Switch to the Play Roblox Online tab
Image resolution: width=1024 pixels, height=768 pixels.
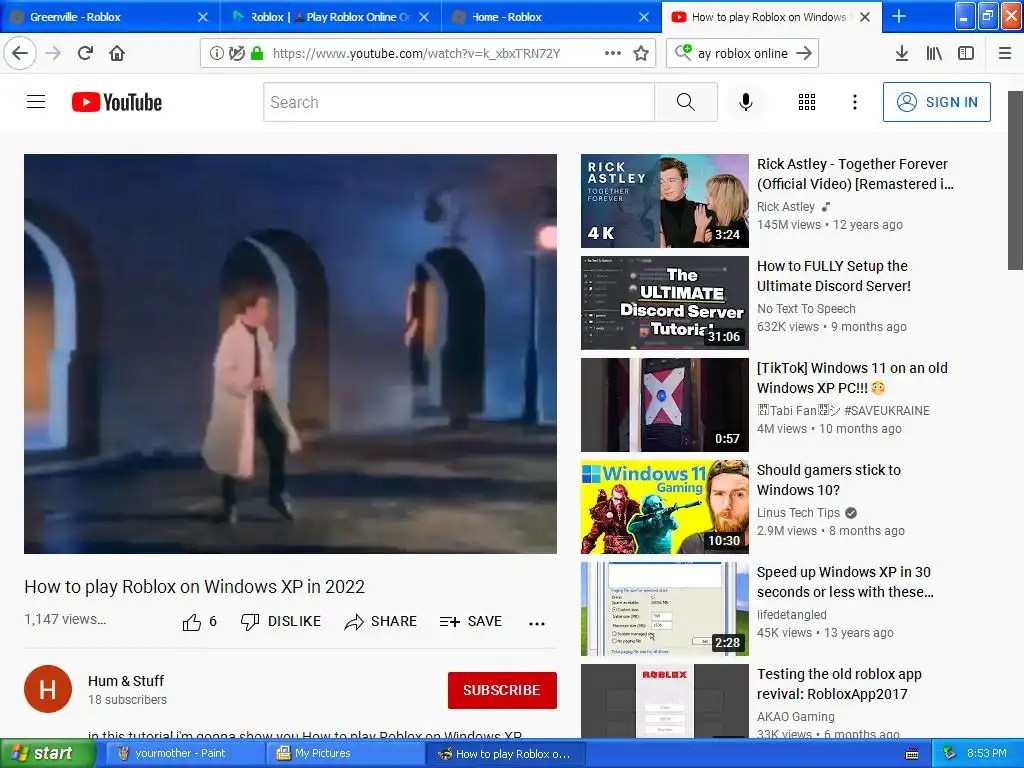click(x=329, y=17)
